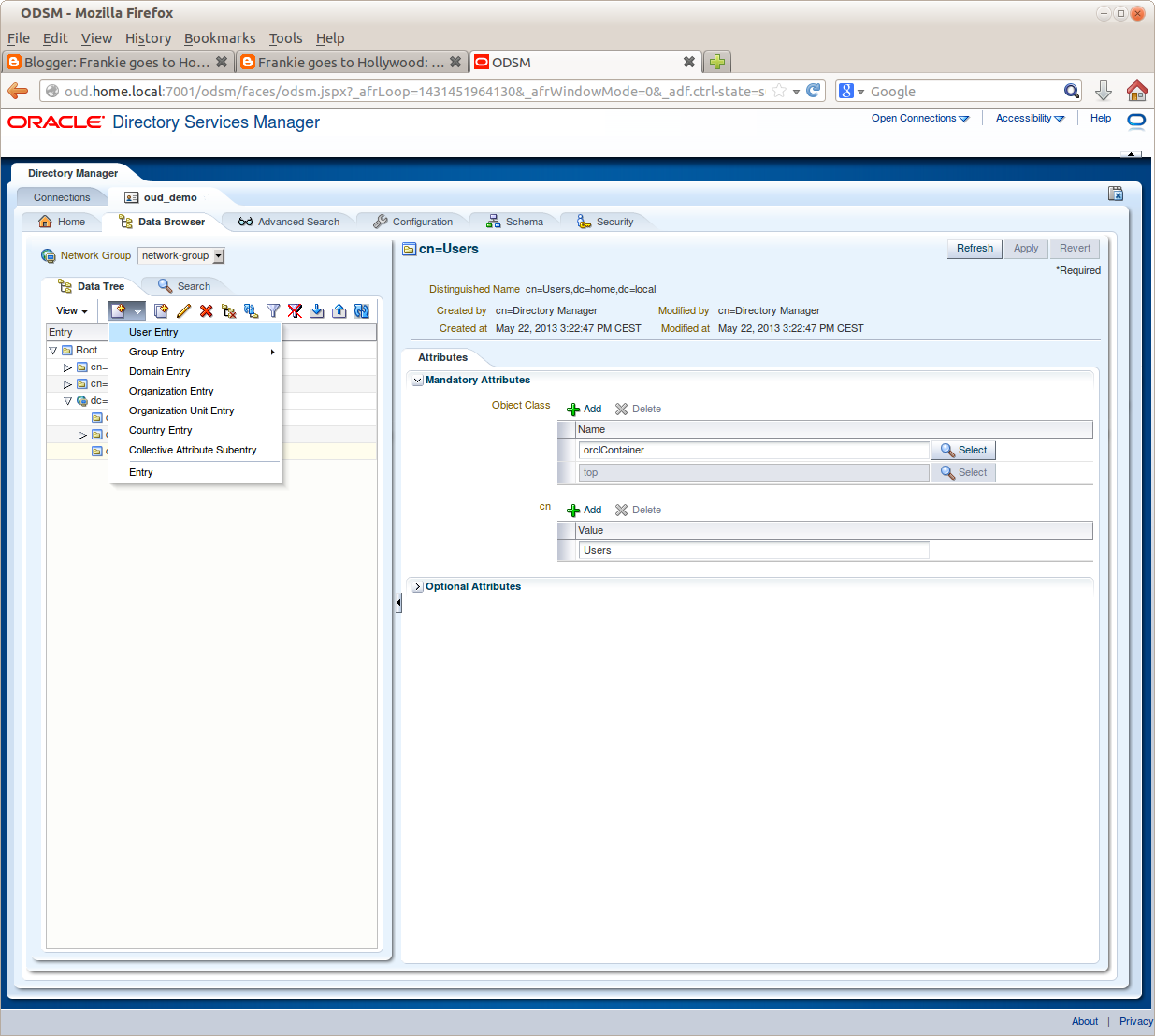Open Firefox Bookmarks menu

click(220, 38)
